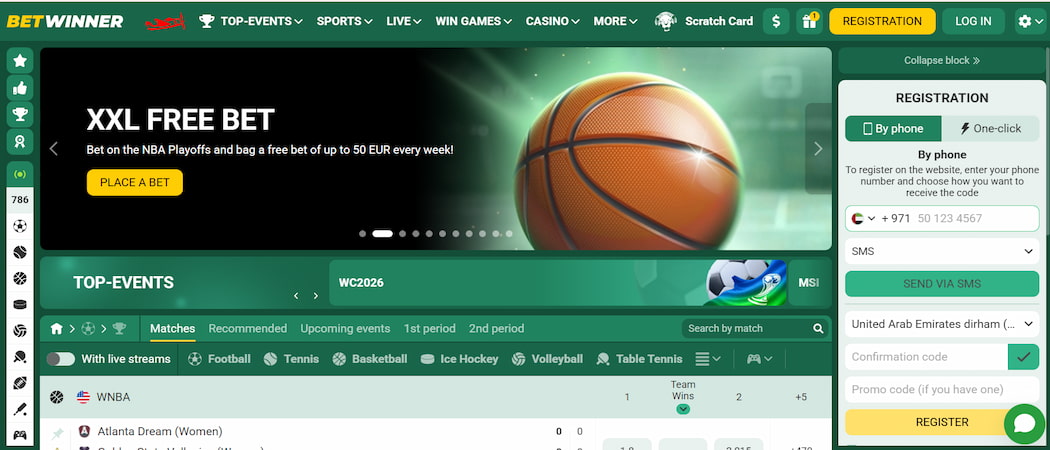1050x450 pixels.
Task: Click Collapse block link
Action: click(942, 60)
